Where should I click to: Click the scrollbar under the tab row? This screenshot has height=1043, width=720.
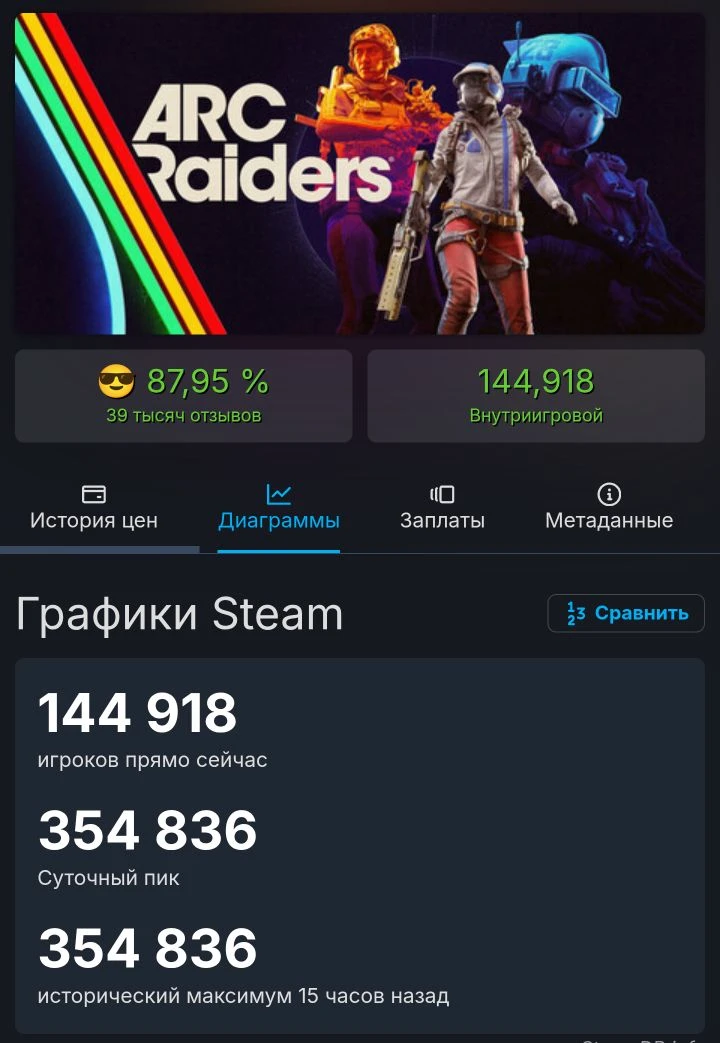click(x=100, y=549)
